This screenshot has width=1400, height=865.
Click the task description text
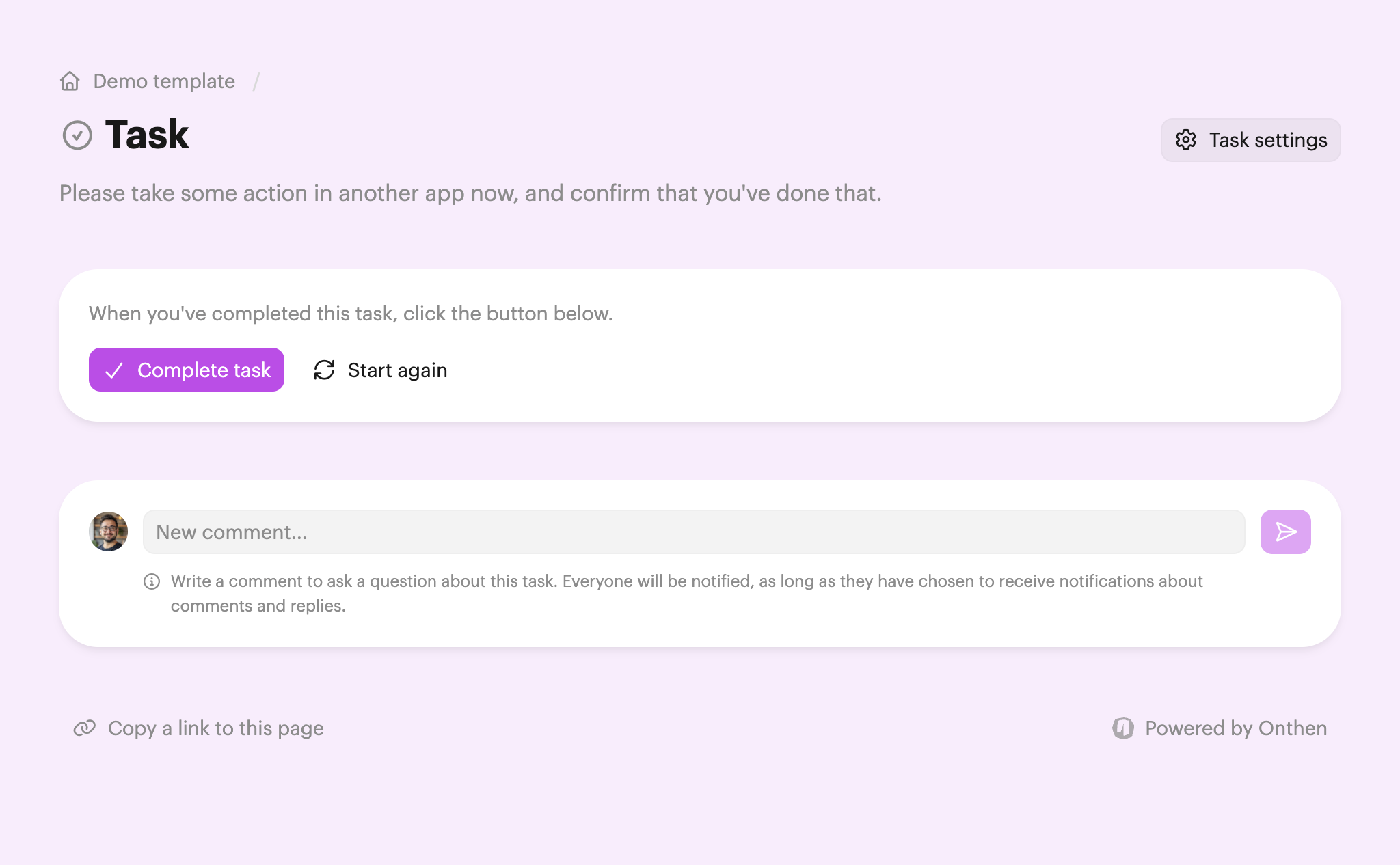470,193
